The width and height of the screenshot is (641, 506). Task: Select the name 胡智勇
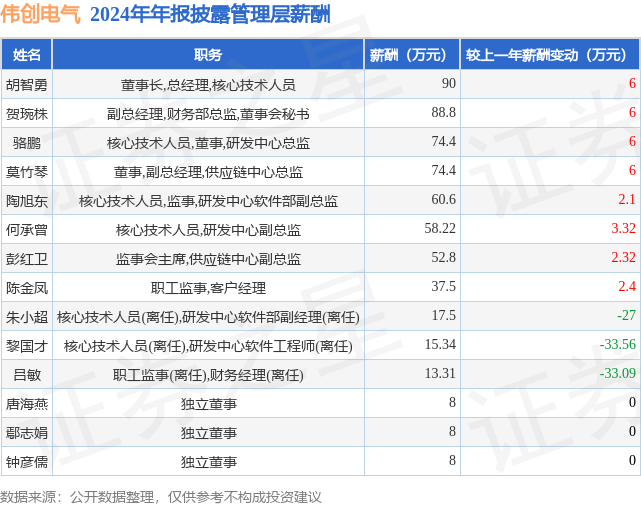click(x=27, y=85)
